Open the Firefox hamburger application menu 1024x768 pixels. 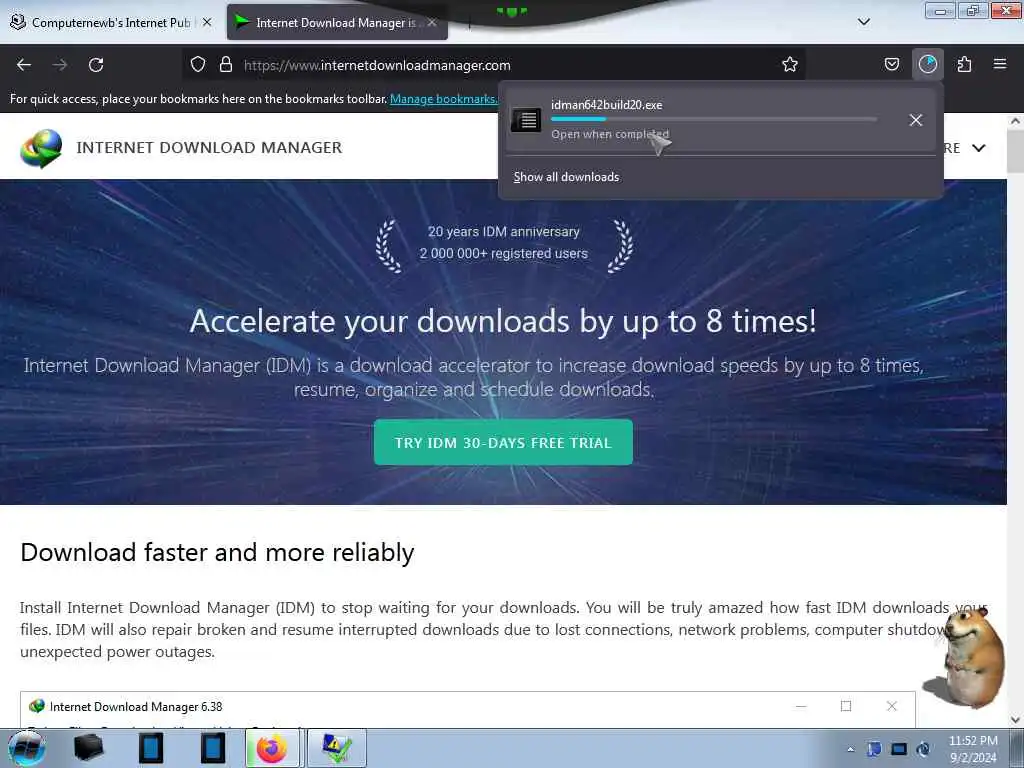tap(1000, 64)
